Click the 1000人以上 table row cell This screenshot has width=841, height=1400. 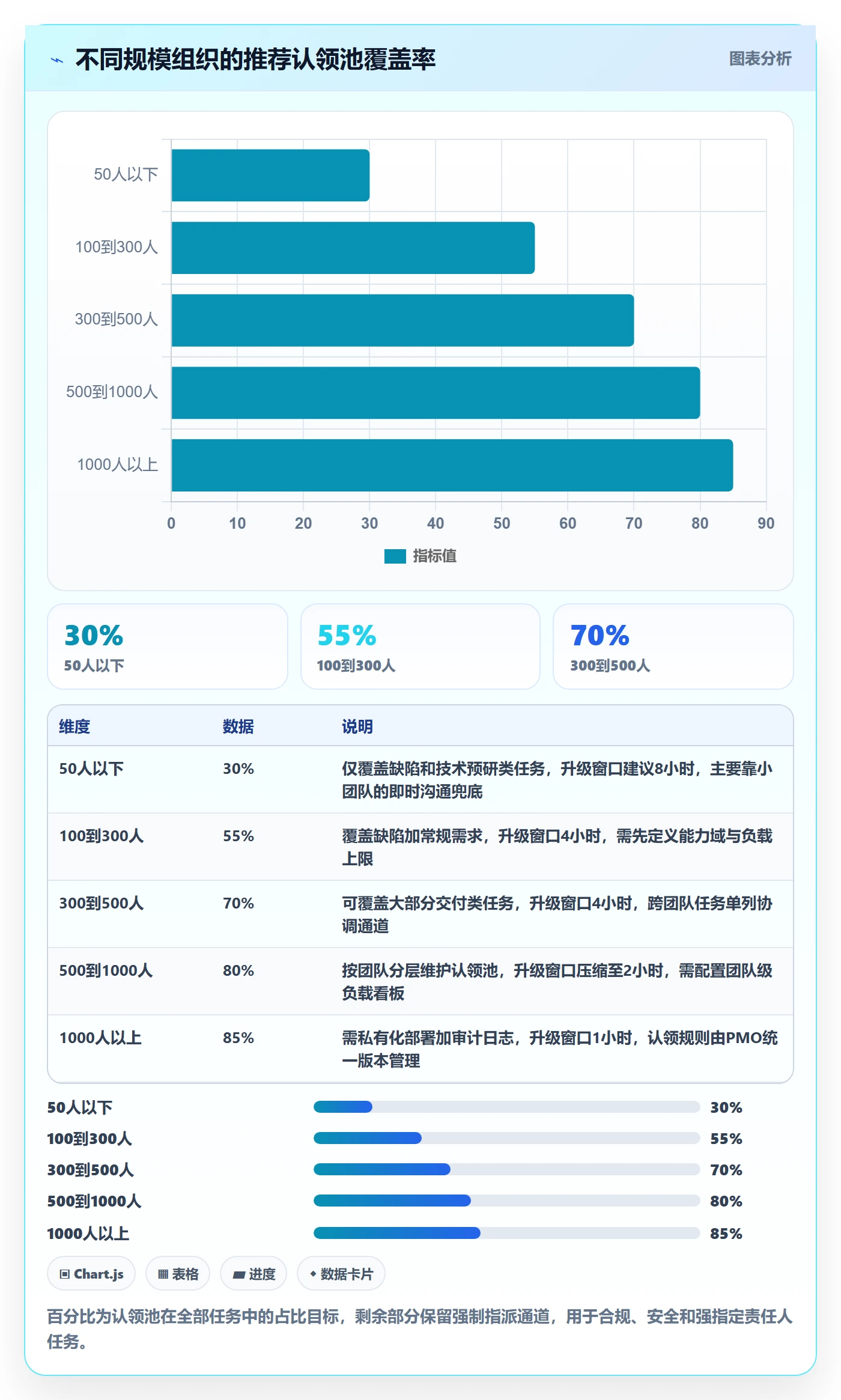pos(100,1038)
